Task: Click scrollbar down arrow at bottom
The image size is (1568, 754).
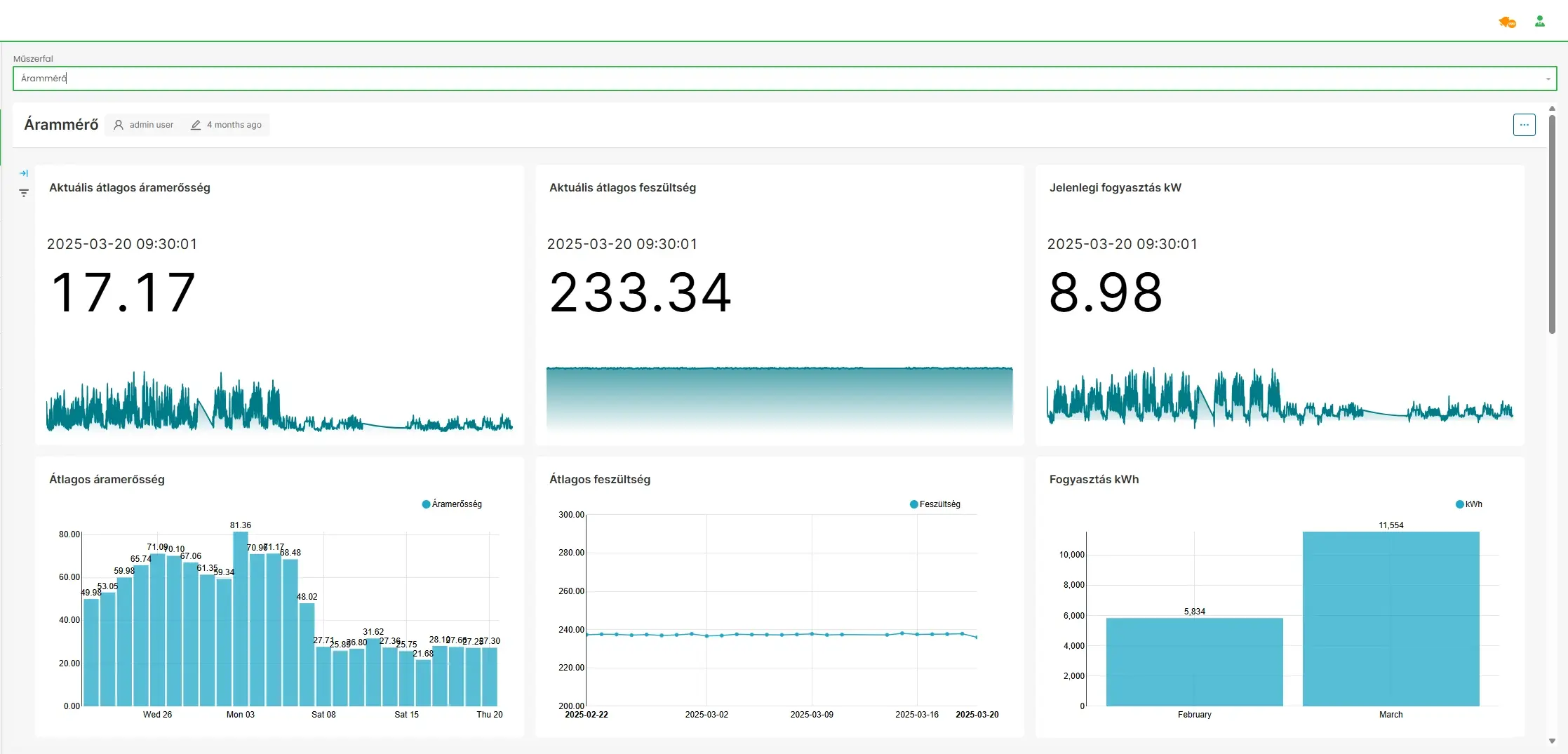Action: (x=1552, y=741)
